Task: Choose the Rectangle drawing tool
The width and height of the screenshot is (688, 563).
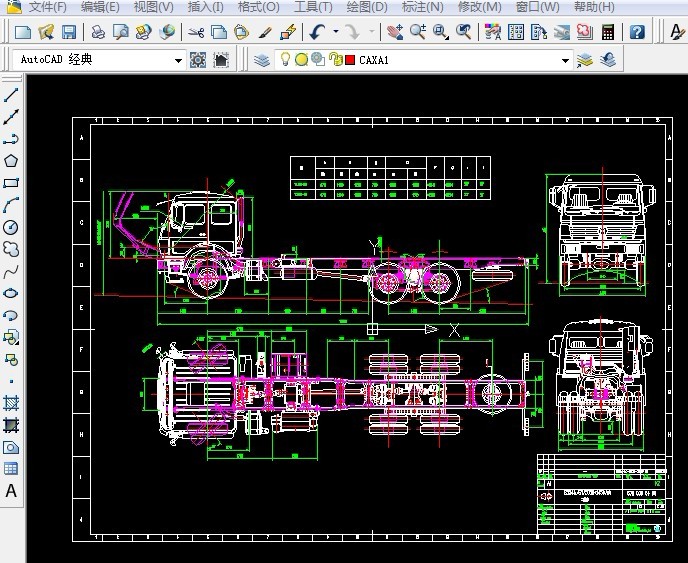Action: [x=12, y=183]
